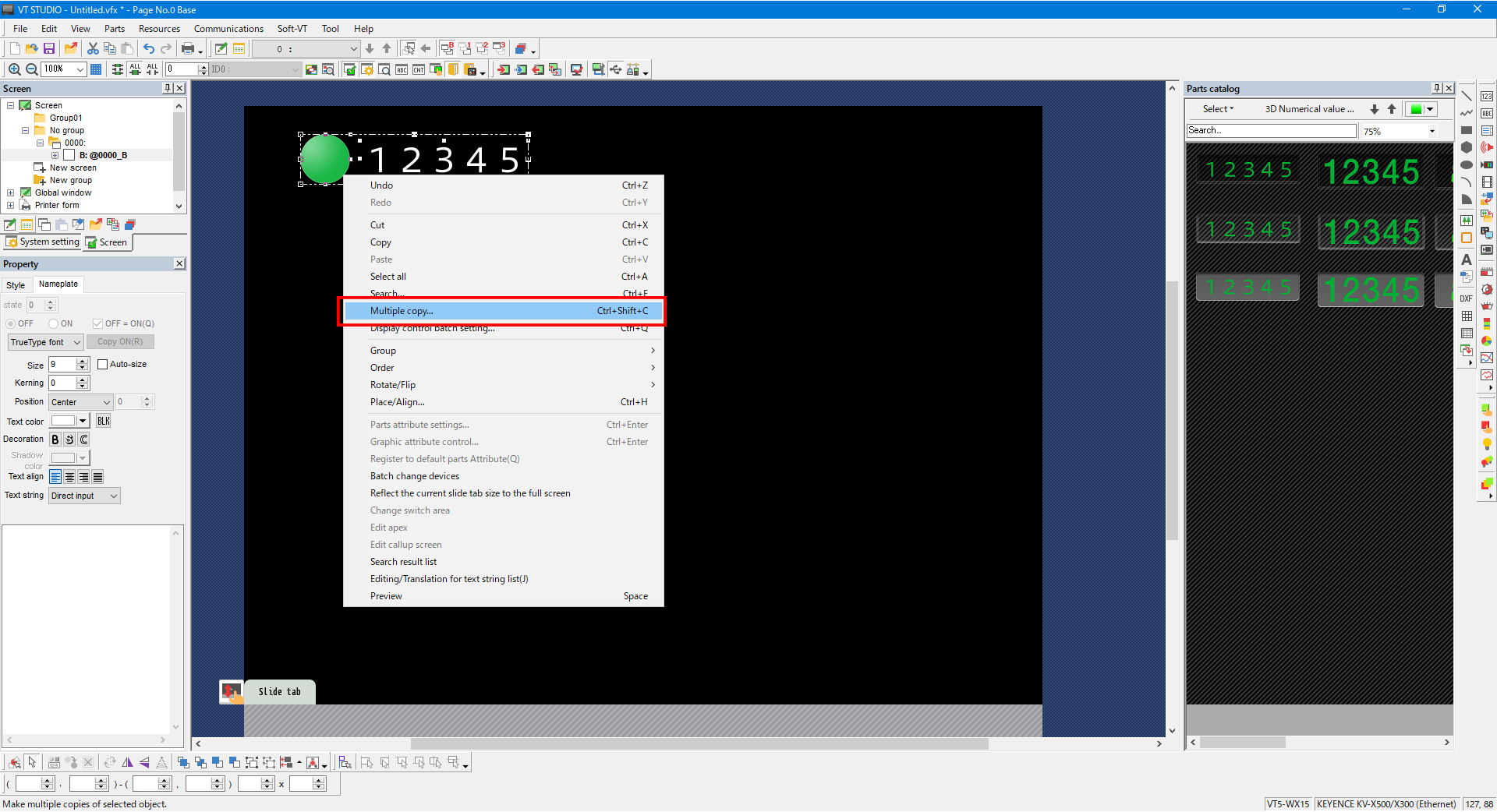
Task: Switch to the Style tab
Action: pyautogui.click(x=16, y=285)
